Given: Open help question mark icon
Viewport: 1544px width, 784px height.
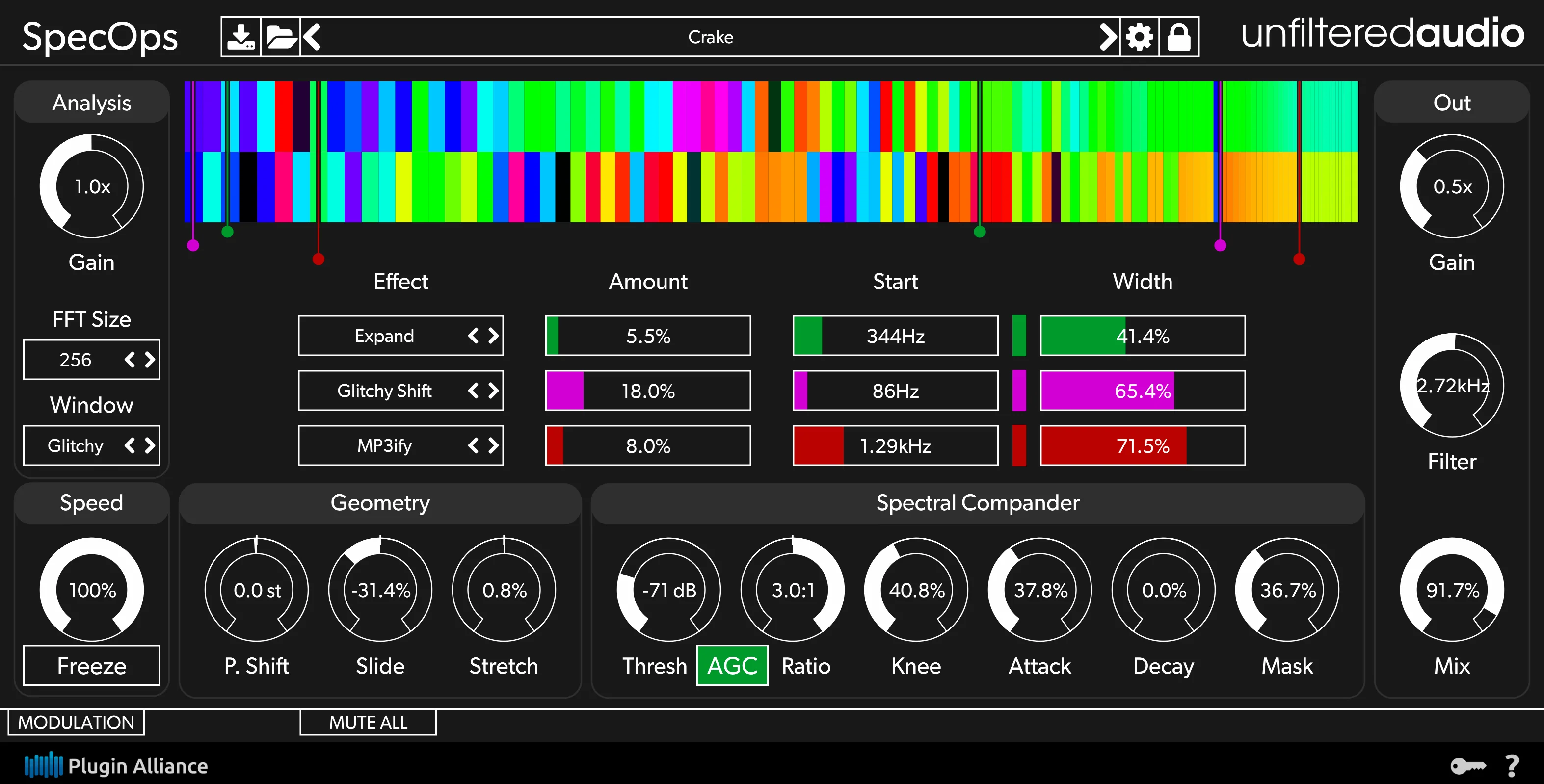Looking at the screenshot, I should click(1512, 765).
